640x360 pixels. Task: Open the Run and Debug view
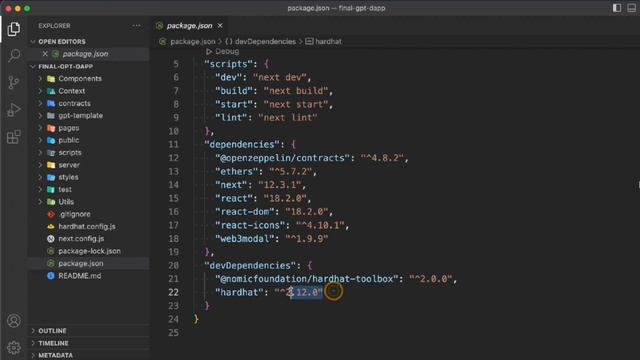(13, 110)
